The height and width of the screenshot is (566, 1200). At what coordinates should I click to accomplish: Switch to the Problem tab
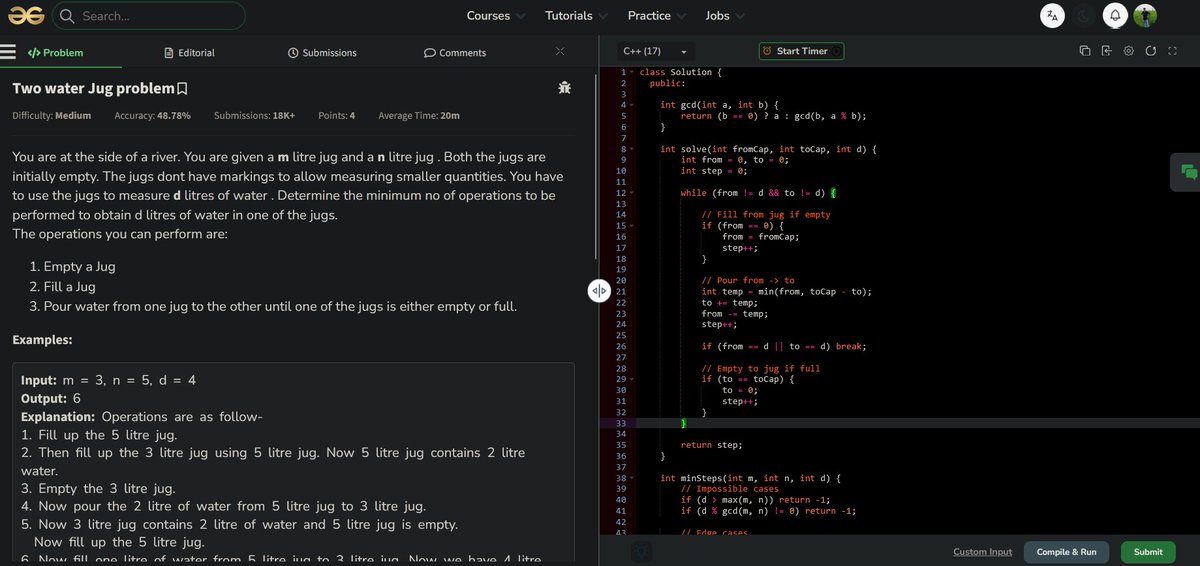tap(55, 52)
